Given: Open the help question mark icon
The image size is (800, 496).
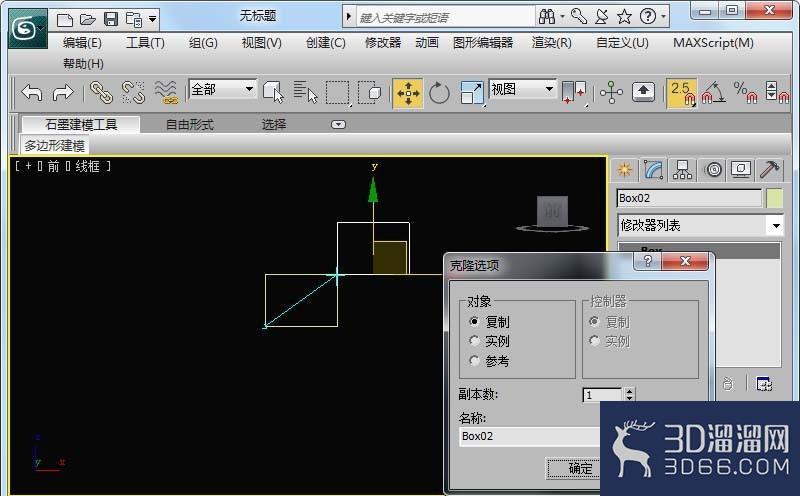Looking at the screenshot, I should tap(648, 17).
